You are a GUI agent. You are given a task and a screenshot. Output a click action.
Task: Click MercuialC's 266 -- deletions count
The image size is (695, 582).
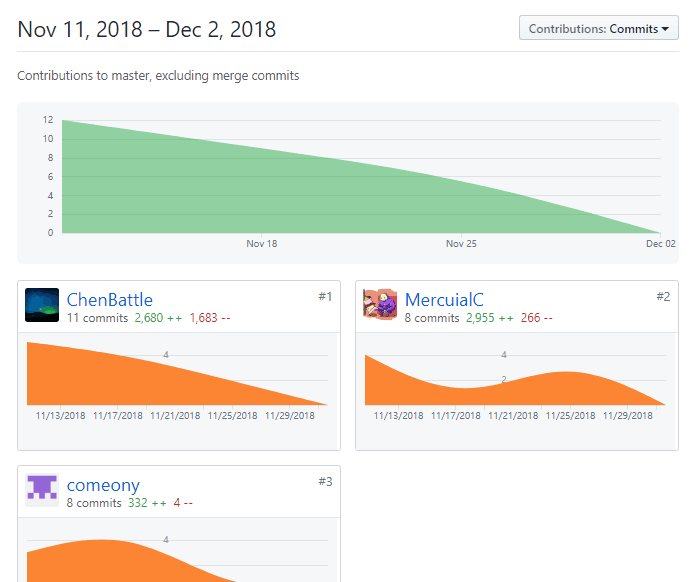536,318
